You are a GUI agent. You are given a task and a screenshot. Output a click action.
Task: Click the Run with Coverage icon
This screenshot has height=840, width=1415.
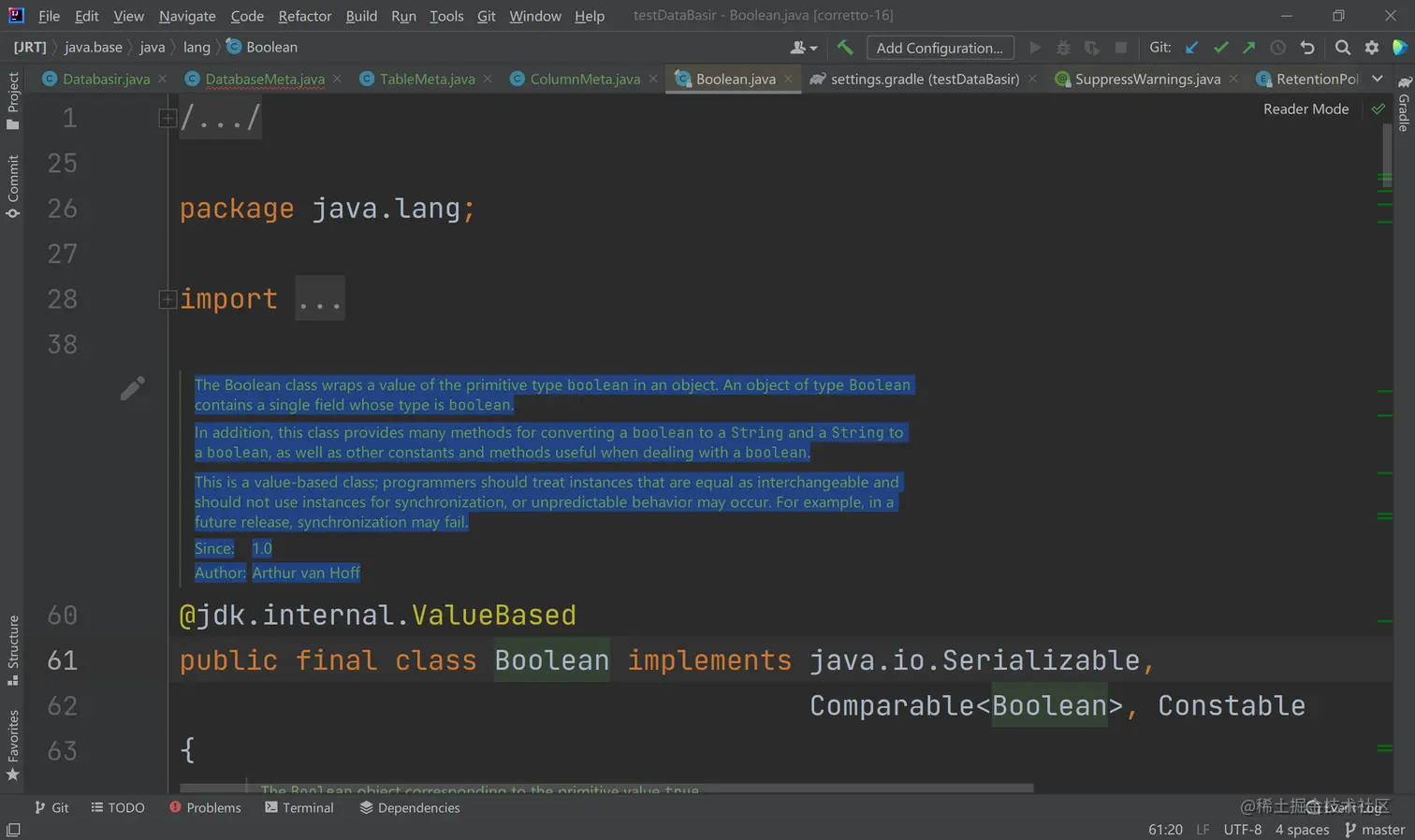click(x=1091, y=48)
